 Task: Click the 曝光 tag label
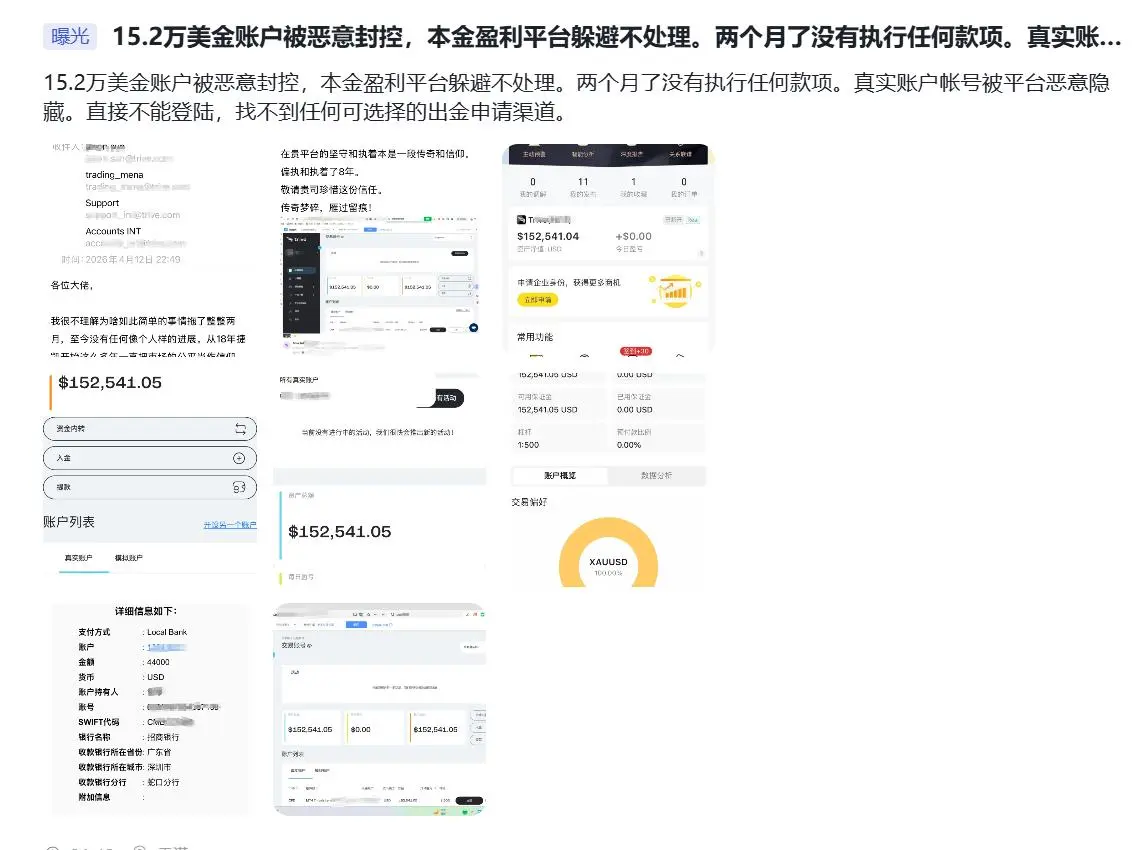coord(70,37)
